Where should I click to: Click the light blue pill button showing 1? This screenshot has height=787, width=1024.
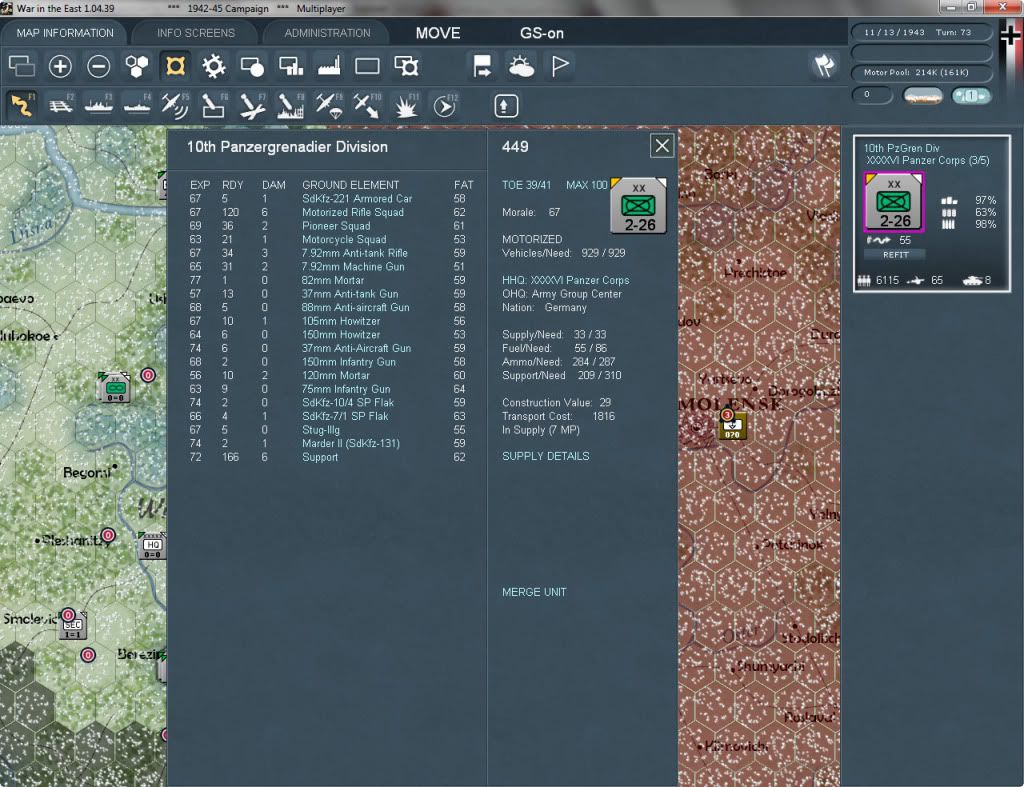click(x=970, y=95)
